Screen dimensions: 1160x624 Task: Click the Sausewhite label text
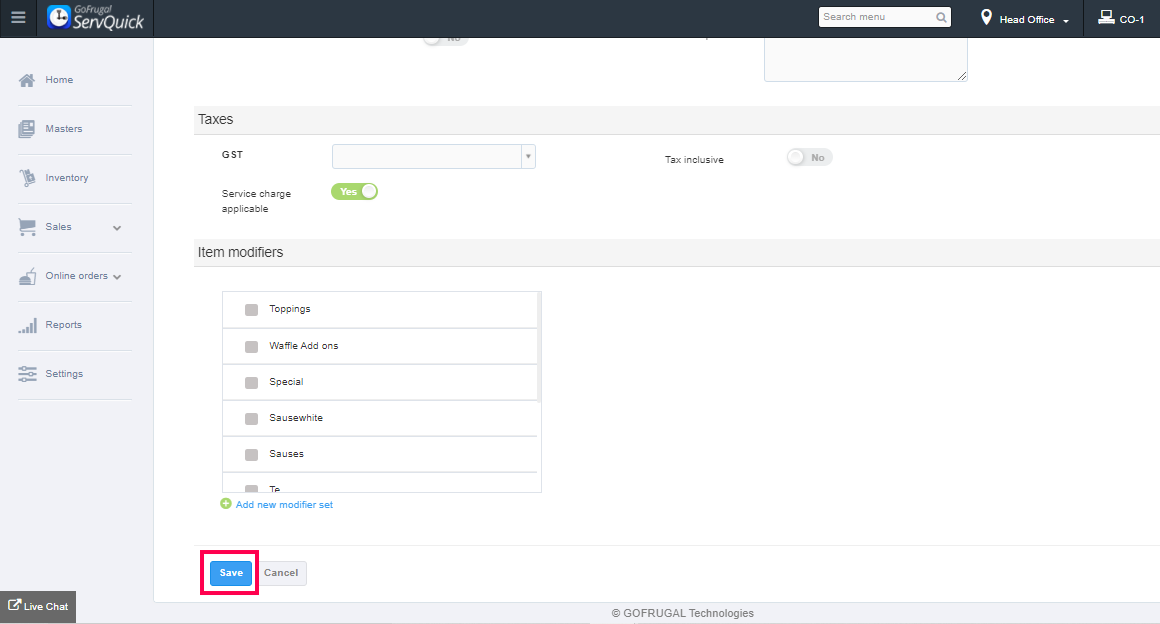pyautogui.click(x=296, y=417)
